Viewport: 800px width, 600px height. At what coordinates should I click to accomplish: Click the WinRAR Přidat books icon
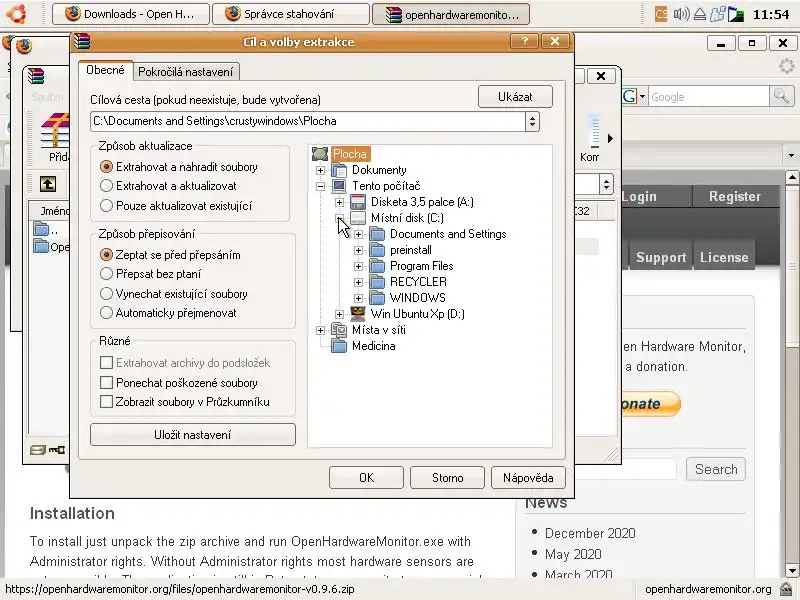(x=55, y=130)
